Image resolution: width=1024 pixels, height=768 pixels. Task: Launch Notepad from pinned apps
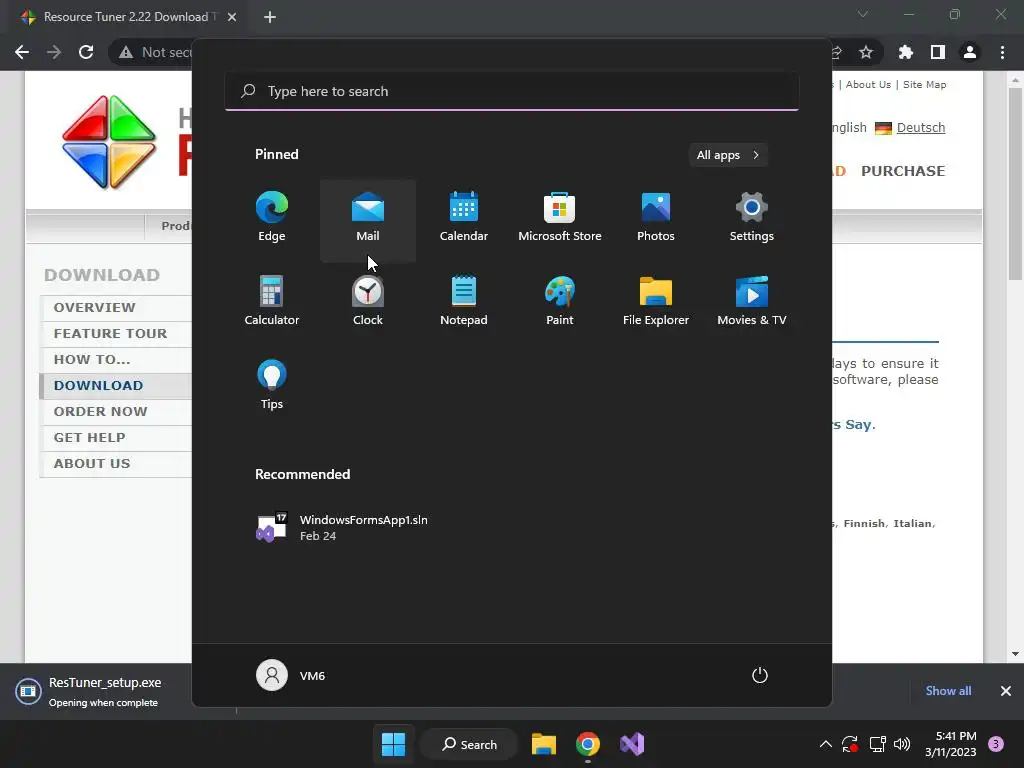point(464,302)
